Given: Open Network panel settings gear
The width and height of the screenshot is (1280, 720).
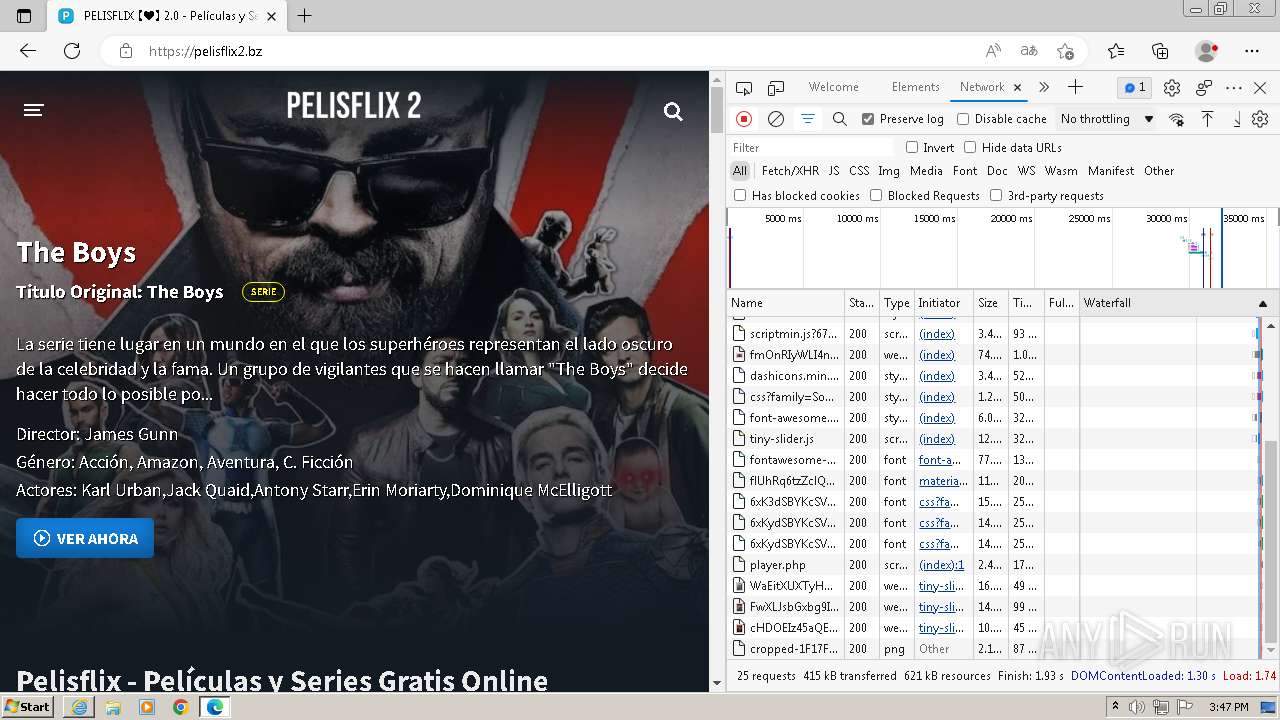Looking at the screenshot, I should click(x=1260, y=119).
